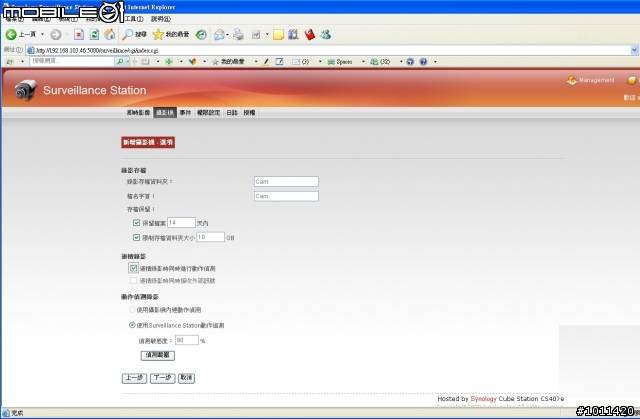Click the Surveillance Station camera logo
The width and height of the screenshot is (640, 419).
tap(26, 90)
